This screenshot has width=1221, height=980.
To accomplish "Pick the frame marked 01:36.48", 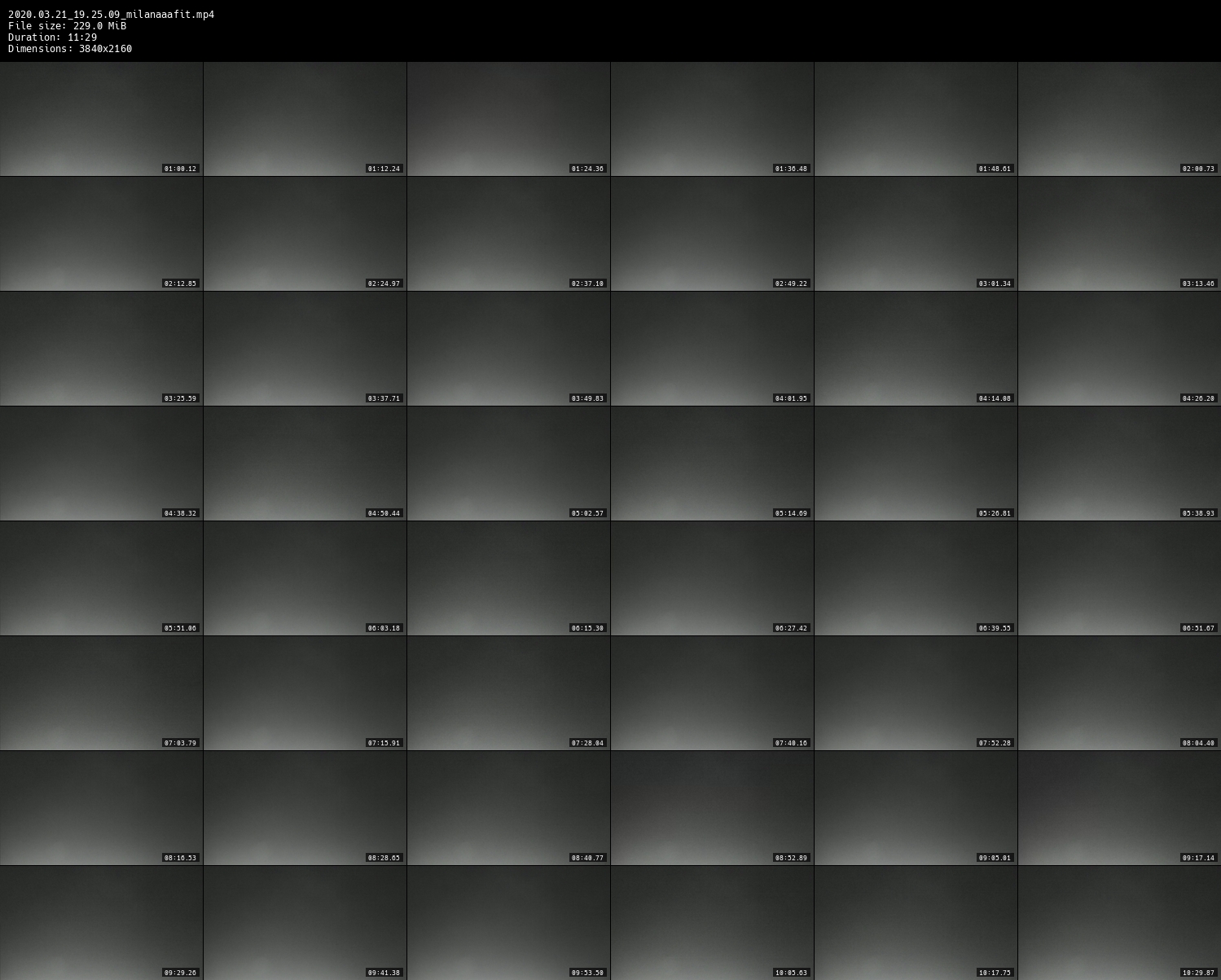I will pos(712,119).
